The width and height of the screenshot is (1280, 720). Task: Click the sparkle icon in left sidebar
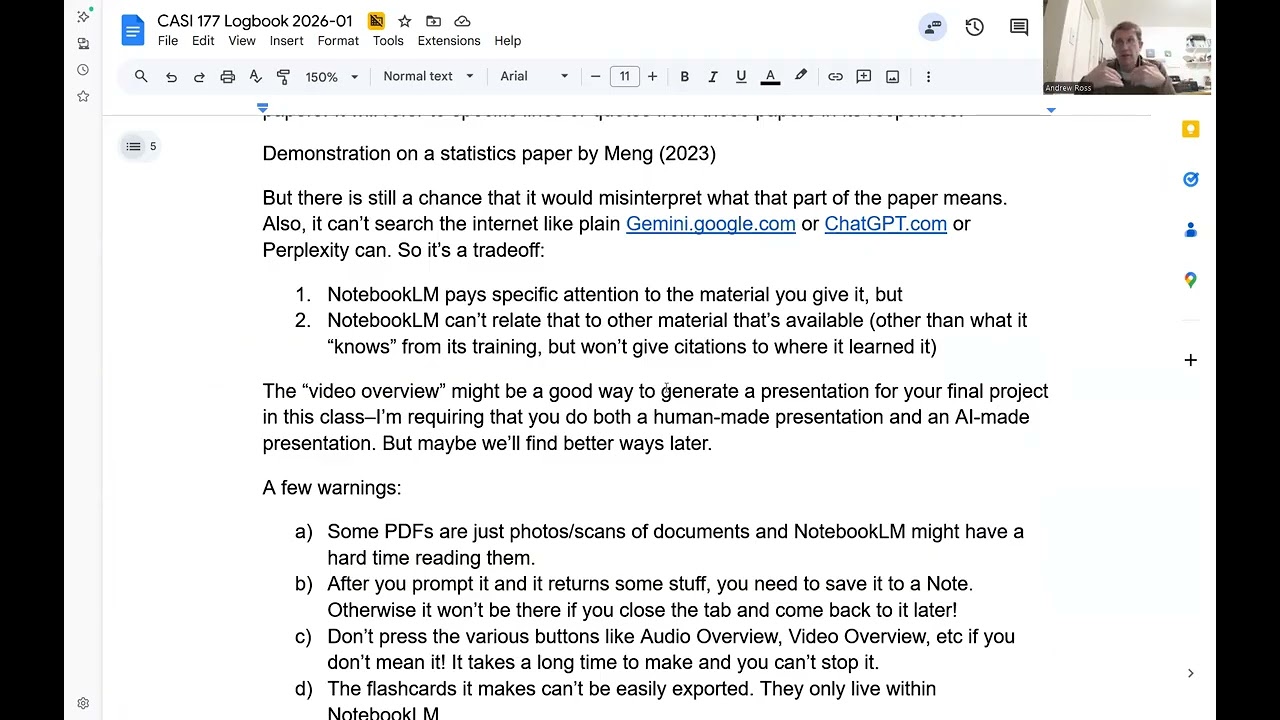(x=83, y=17)
